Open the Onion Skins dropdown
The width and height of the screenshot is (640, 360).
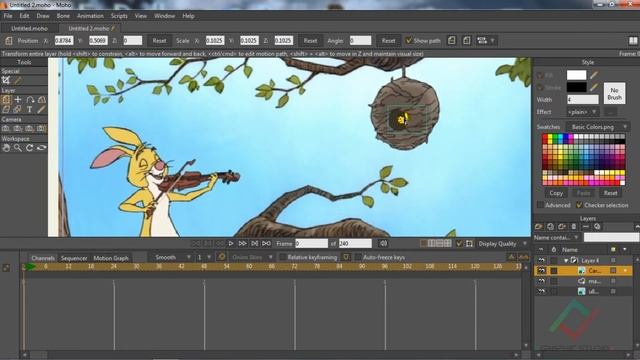coord(252,257)
